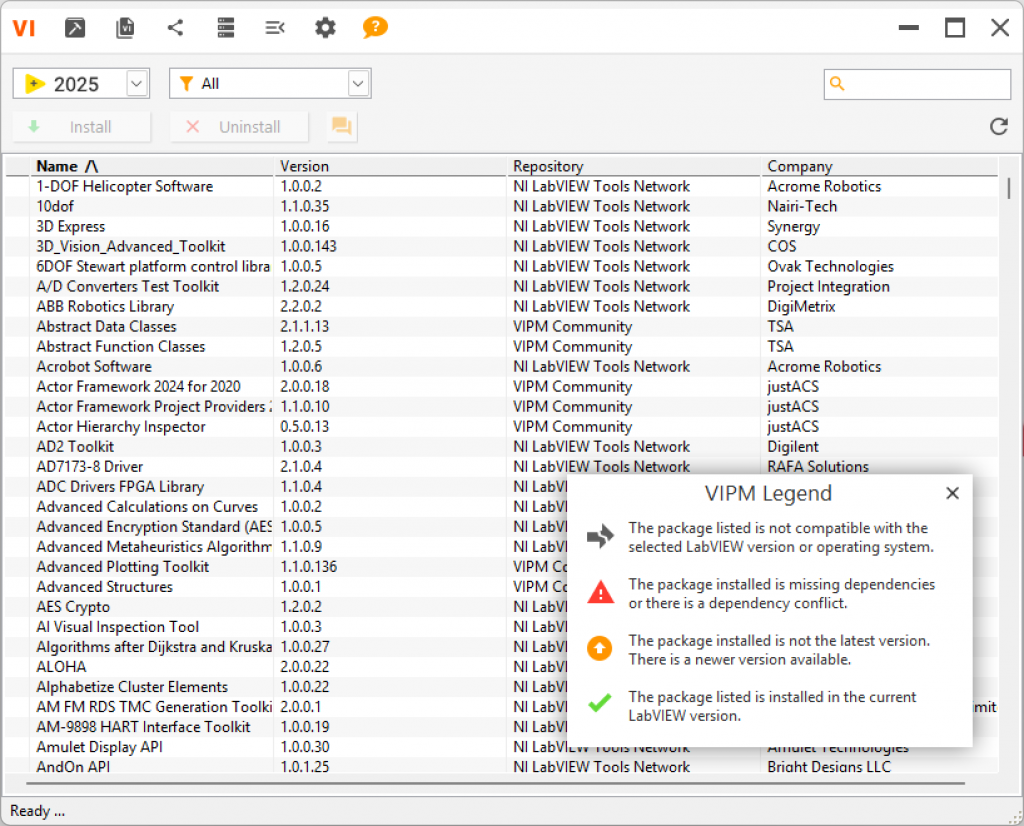This screenshot has height=826, width=1024.
Task: Click the orange comments chat icon
Action: pos(342,125)
